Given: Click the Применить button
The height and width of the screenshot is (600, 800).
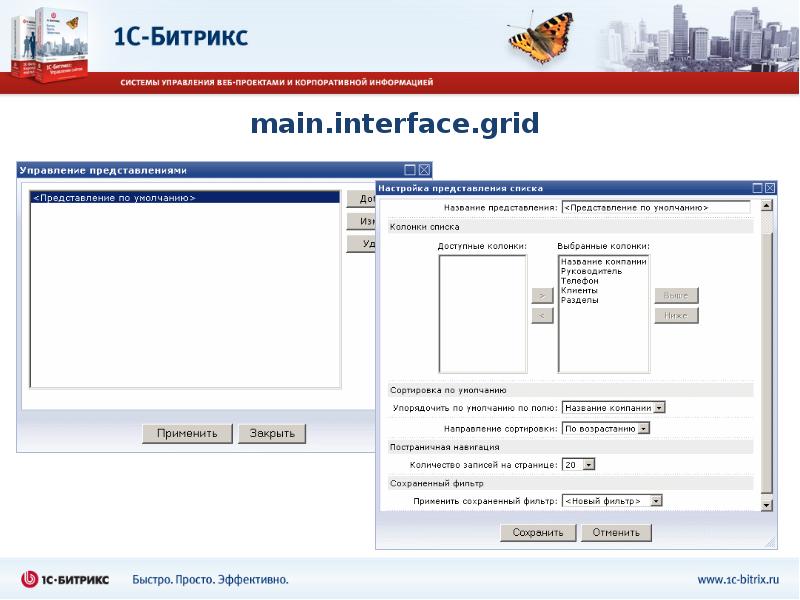Looking at the screenshot, I should [187, 433].
